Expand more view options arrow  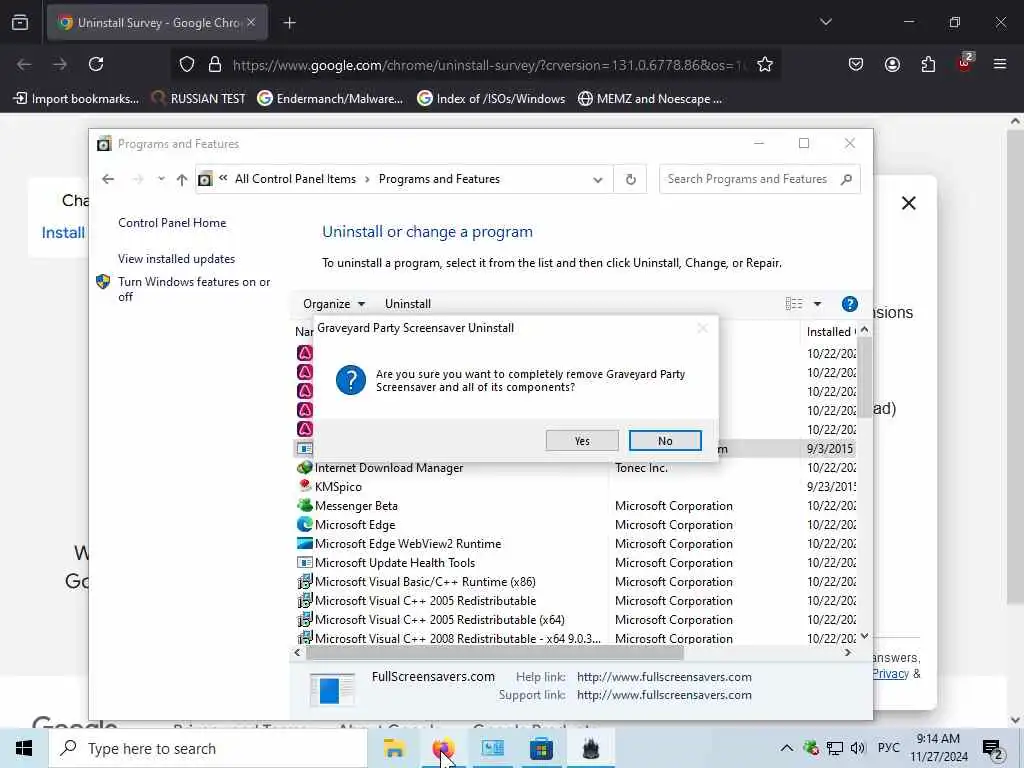[x=817, y=304]
